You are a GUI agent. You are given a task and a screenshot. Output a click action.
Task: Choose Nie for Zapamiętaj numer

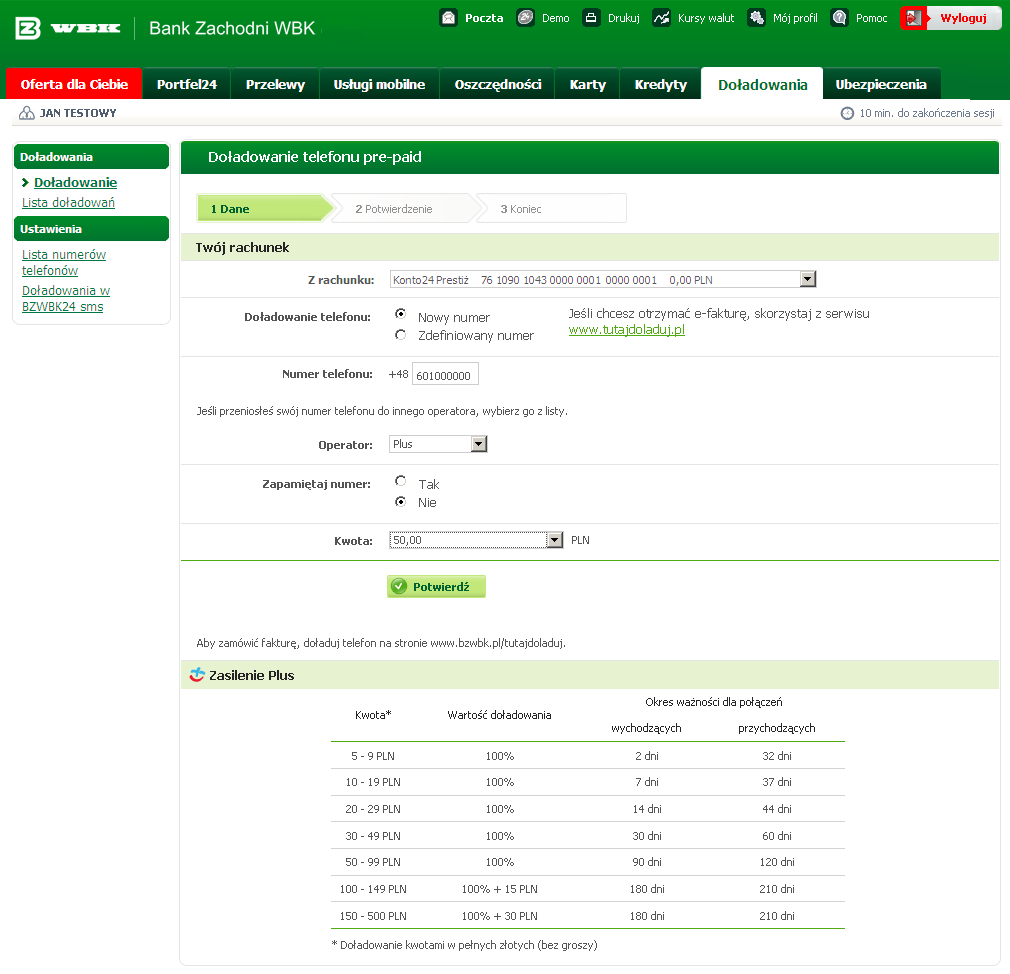click(401, 501)
